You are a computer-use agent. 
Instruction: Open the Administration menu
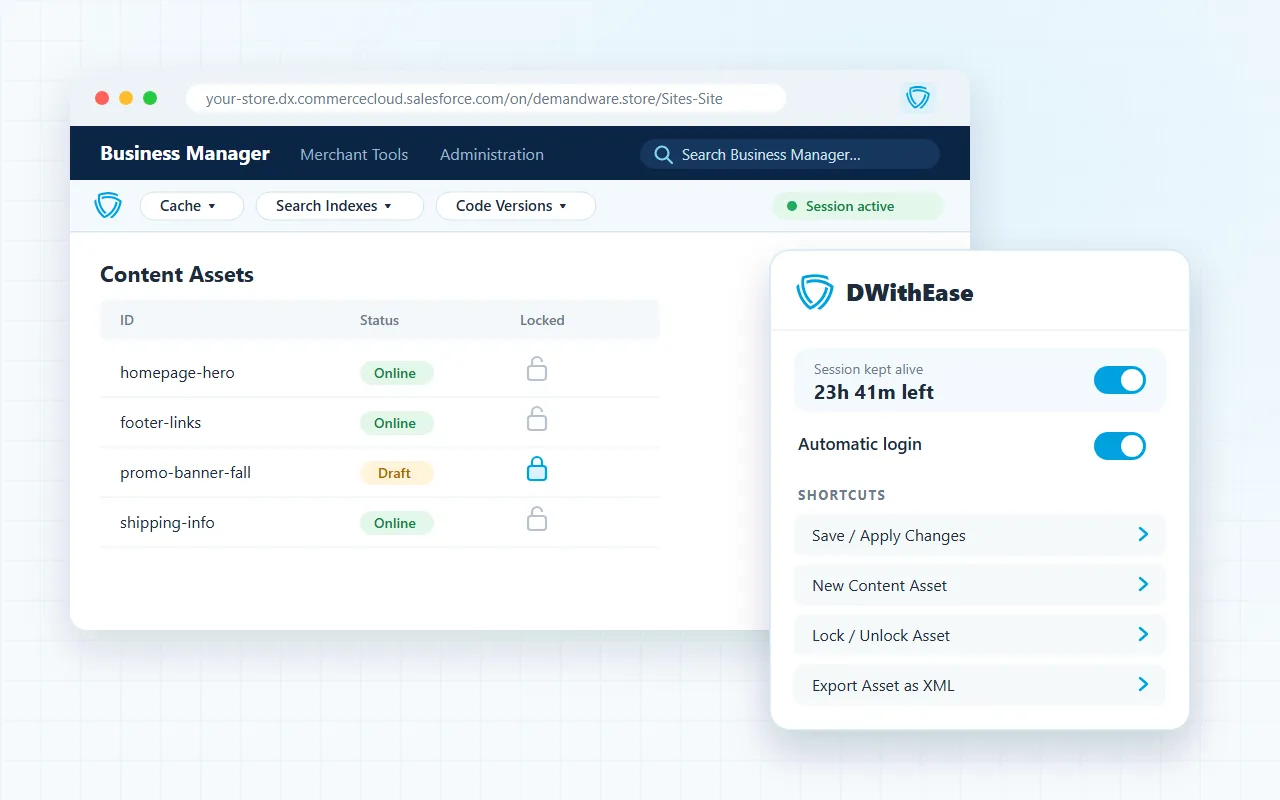tap(492, 154)
